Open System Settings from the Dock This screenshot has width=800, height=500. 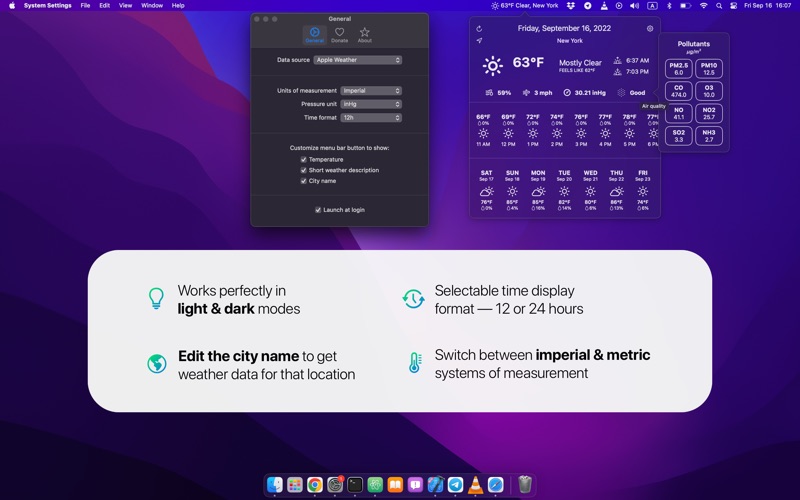335,484
